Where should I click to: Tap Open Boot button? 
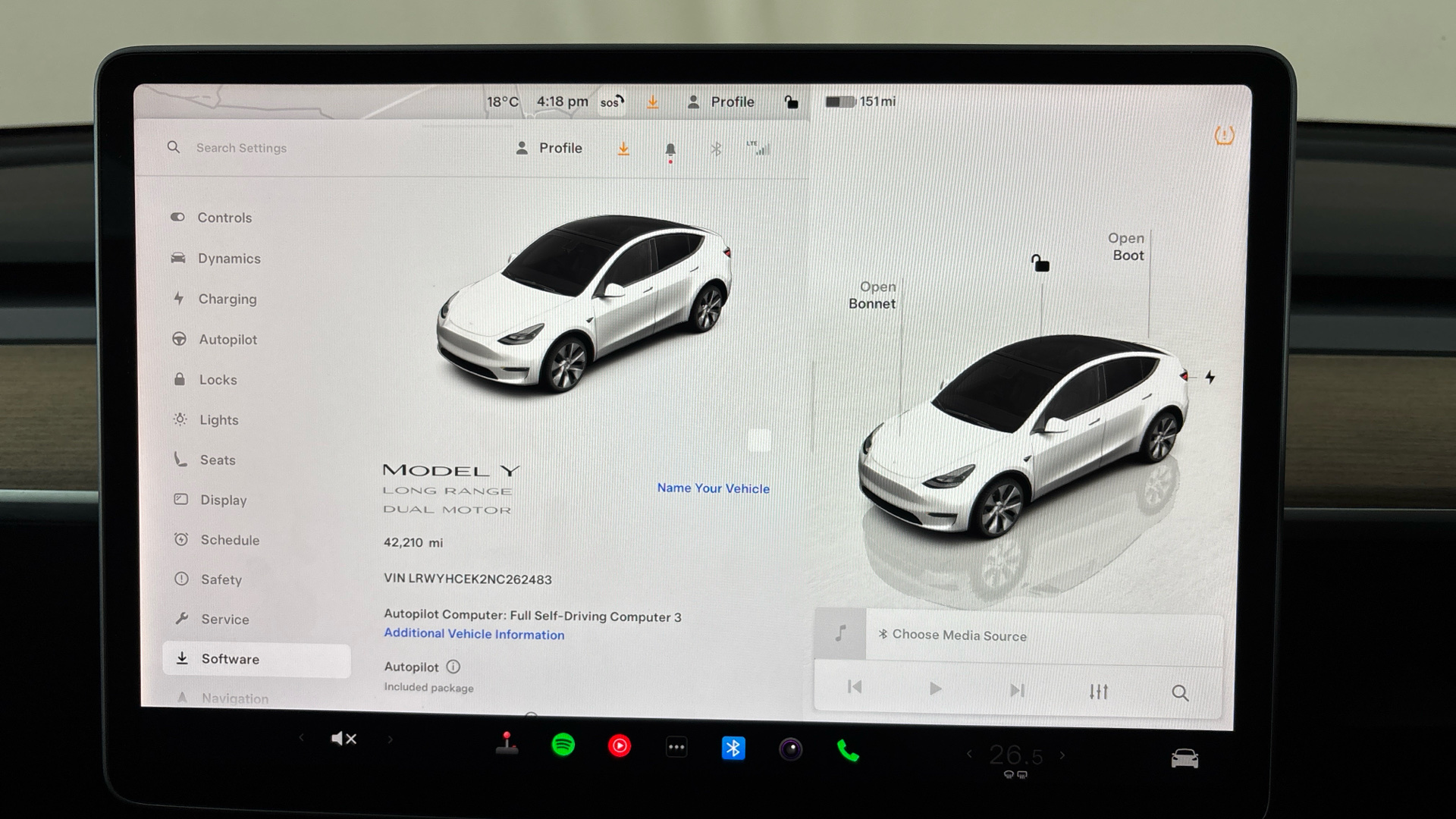pyautogui.click(x=1127, y=247)
